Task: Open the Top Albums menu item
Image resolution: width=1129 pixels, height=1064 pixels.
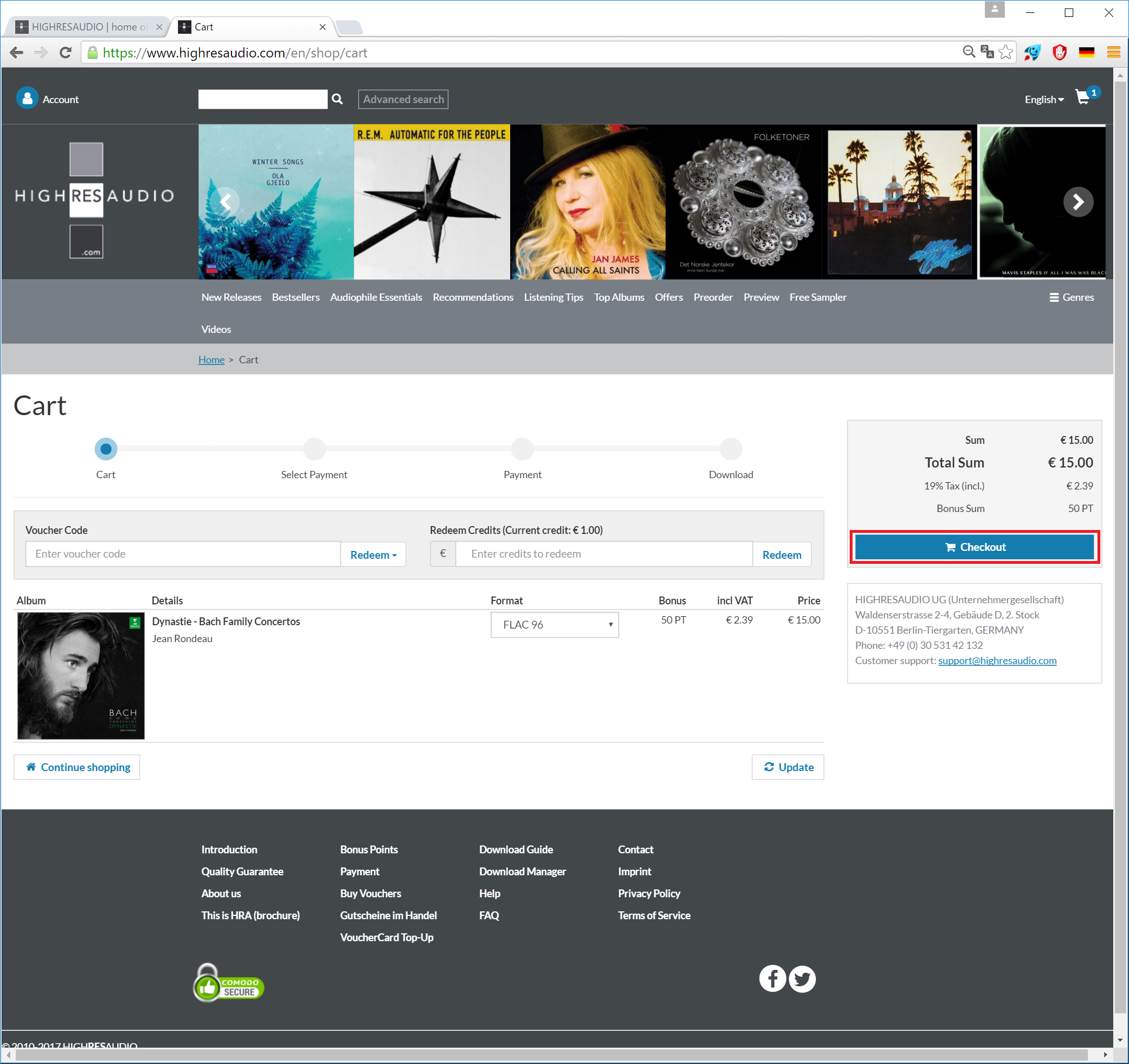Action: (x=618, y=297)
